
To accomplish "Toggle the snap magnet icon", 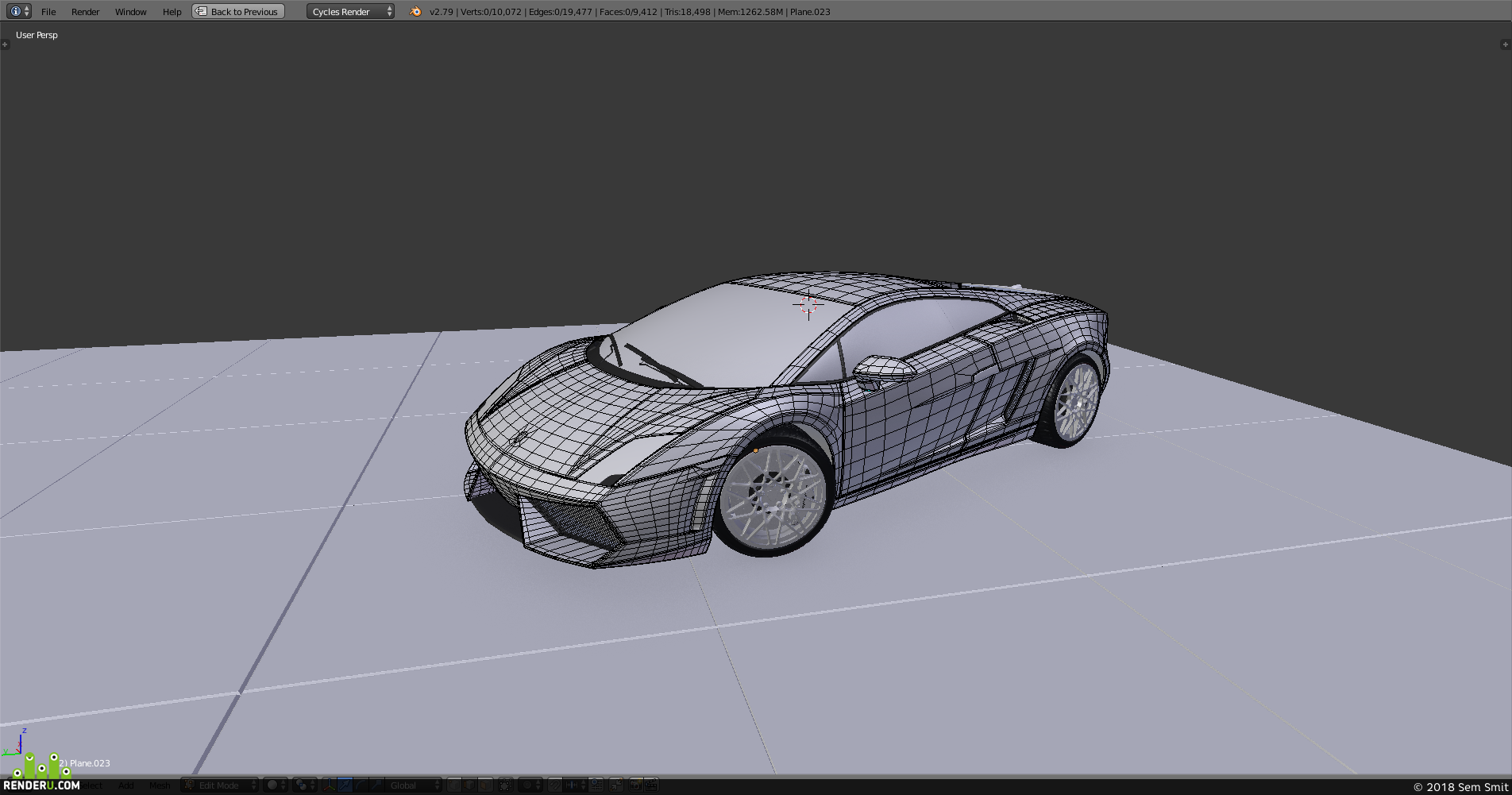I will coord(555,785).
